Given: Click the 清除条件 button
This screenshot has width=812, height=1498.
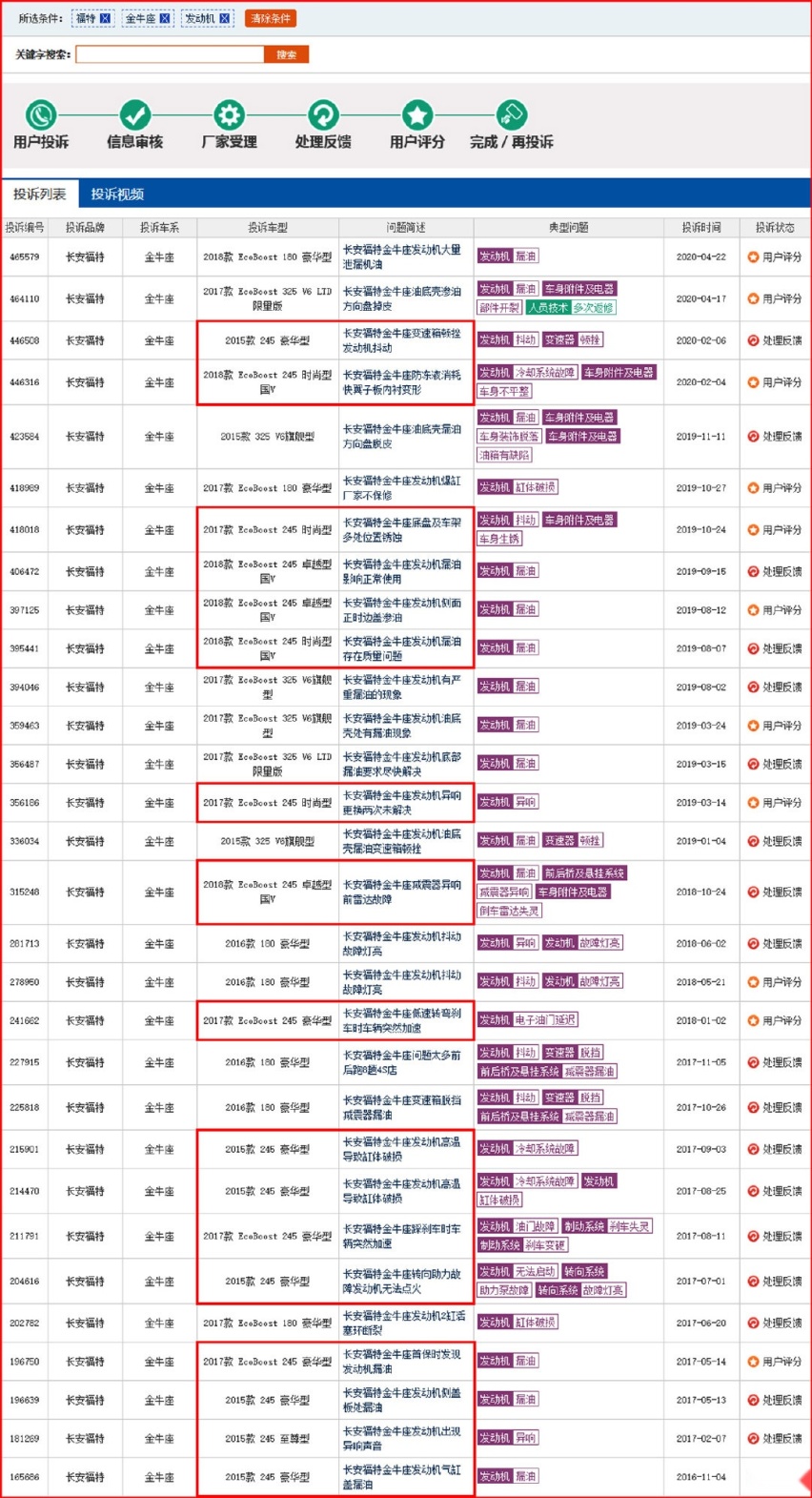Looking at the screenshot, I should [x=271, y=18].
